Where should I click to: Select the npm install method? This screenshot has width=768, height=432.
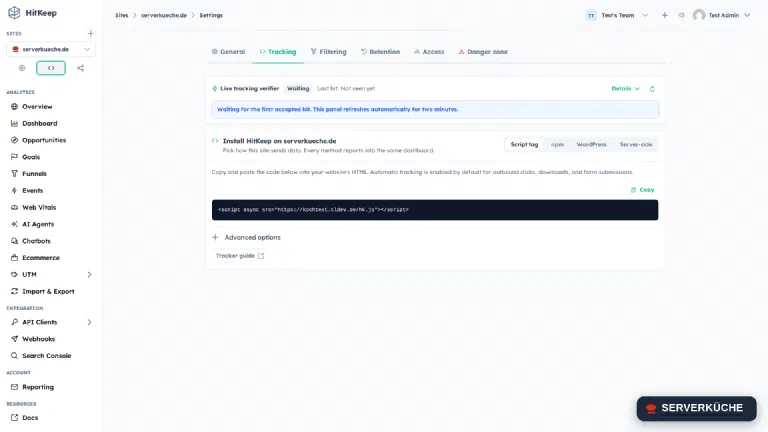[557, 144]
